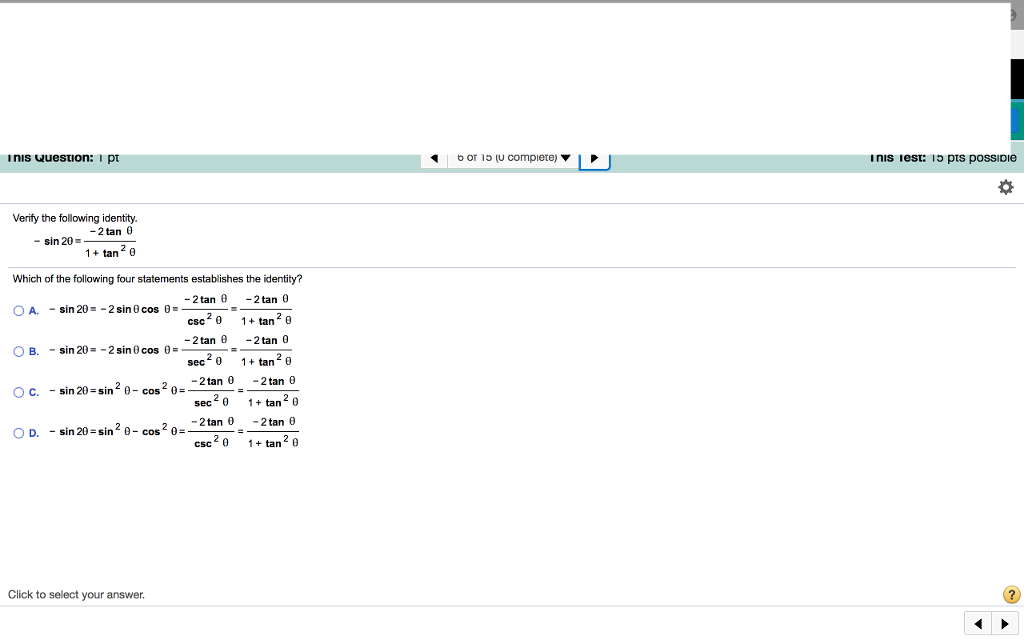Screen dimensions: 1024x640
Task: Open the question settings gear icon
Action: pyautogui.click(x=1005, y=186)
